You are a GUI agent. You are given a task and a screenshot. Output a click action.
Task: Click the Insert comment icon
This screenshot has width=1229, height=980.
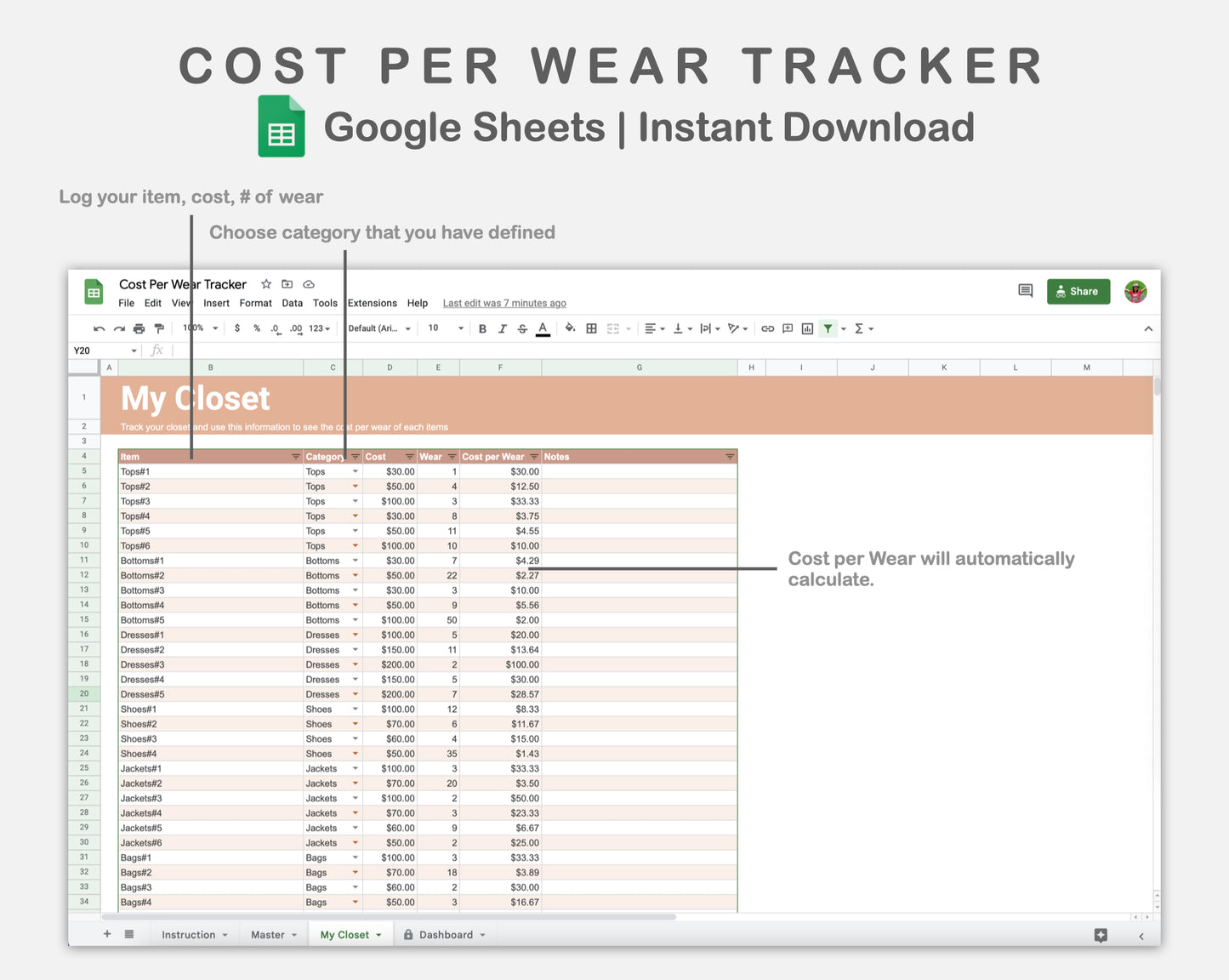[x=787, y=328]
